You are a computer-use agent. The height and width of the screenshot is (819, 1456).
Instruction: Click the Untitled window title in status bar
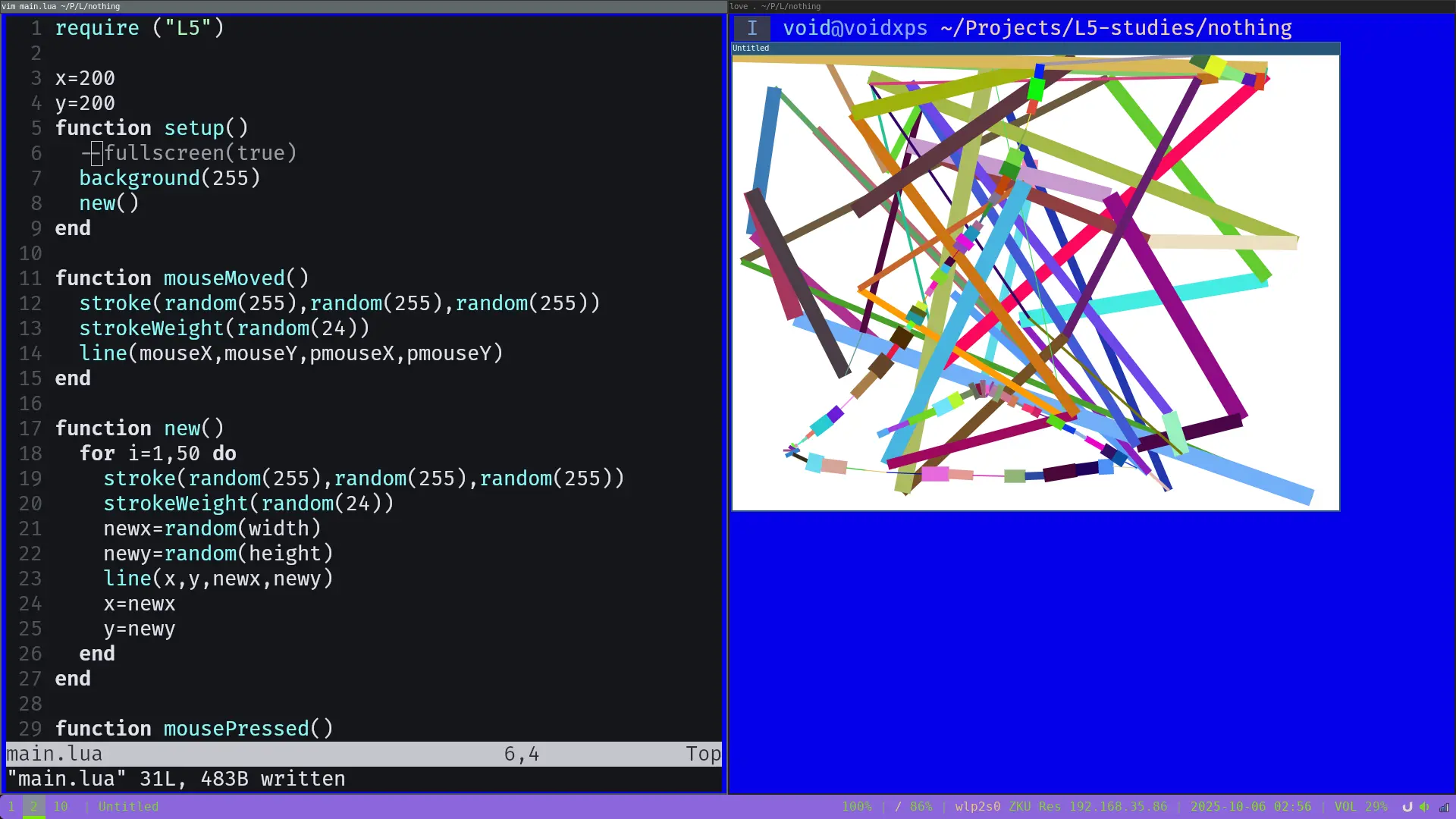[x=128, y=807]
